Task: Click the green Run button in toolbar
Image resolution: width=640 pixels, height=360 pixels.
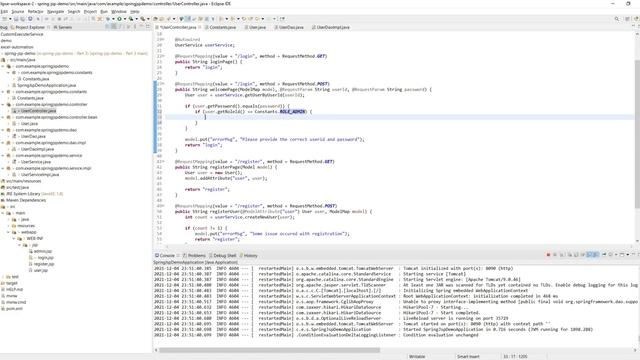Action: pyautogui.click(x=119, y=19)
